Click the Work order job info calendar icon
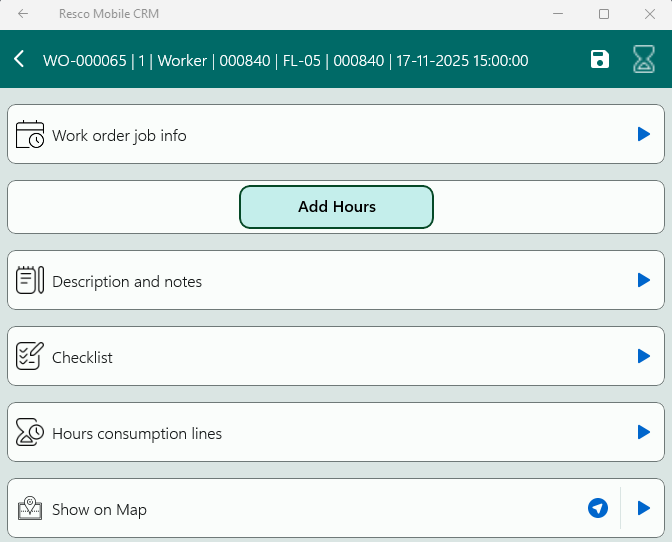The height and width of the screenshot is (542, 672). (x=30, y=135)
